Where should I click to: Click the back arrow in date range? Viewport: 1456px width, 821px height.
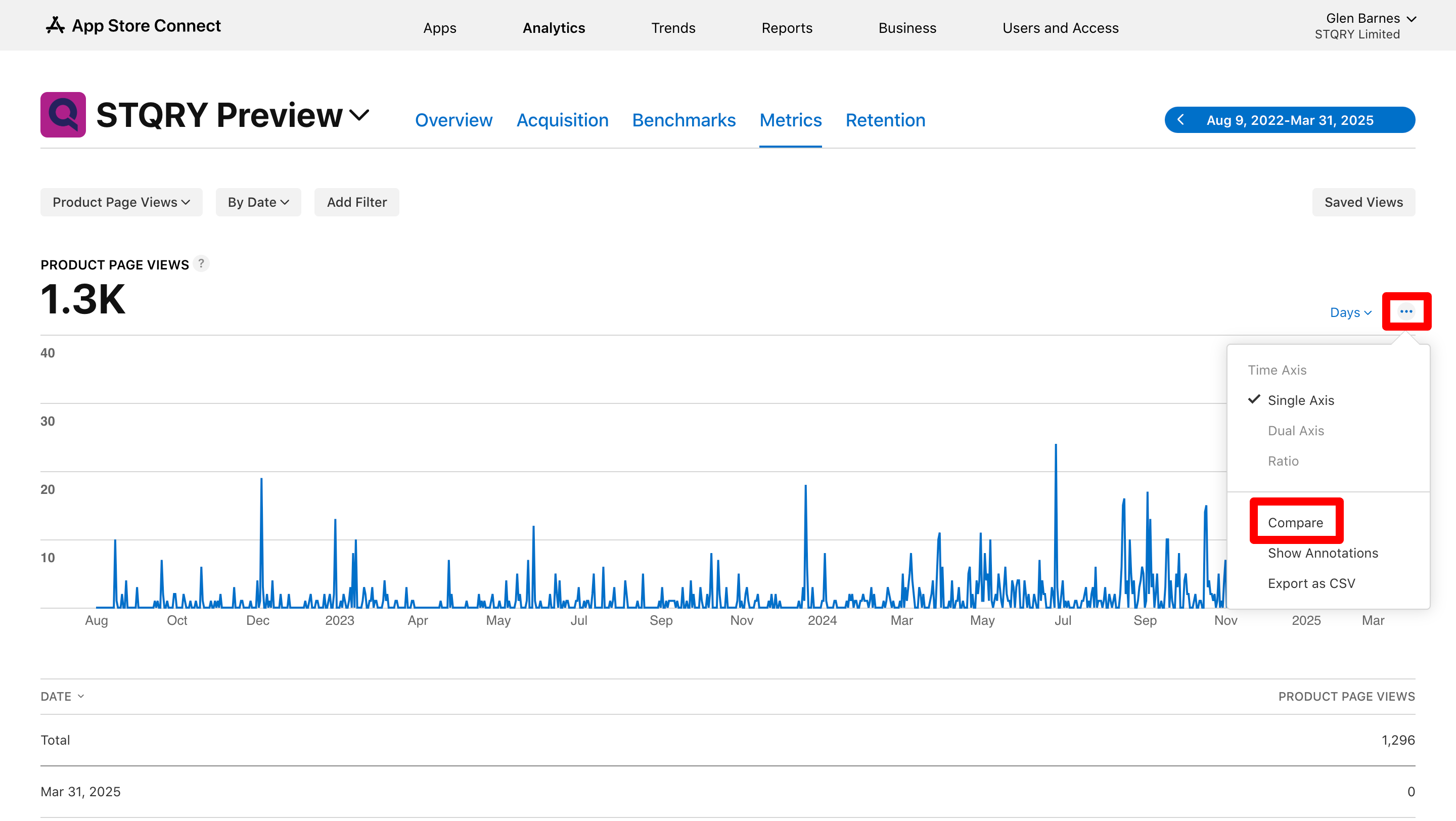pos(1180,120)
